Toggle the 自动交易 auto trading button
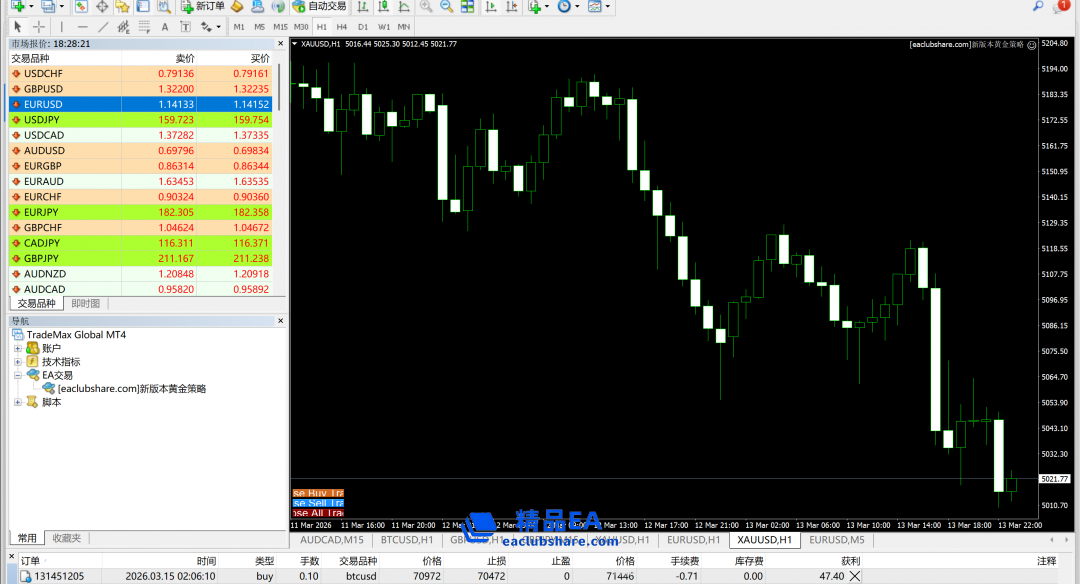Viewport: 1080px width, 584px height. click(319, 7)
